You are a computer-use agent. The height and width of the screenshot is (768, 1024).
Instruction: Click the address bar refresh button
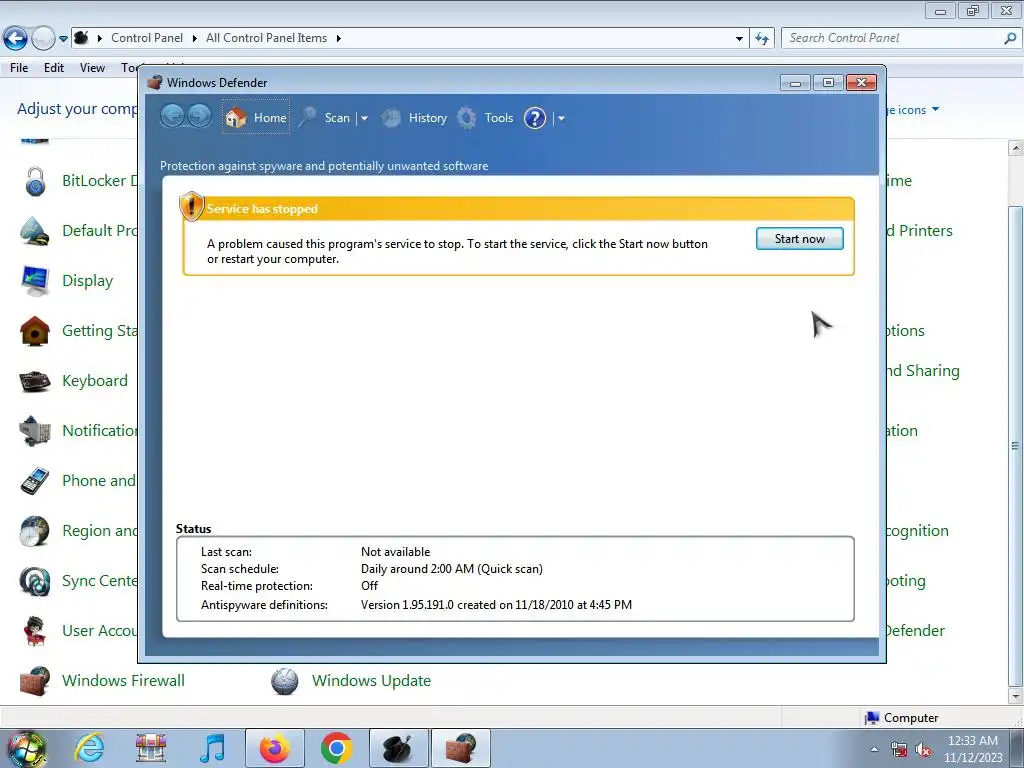(761, 39)
